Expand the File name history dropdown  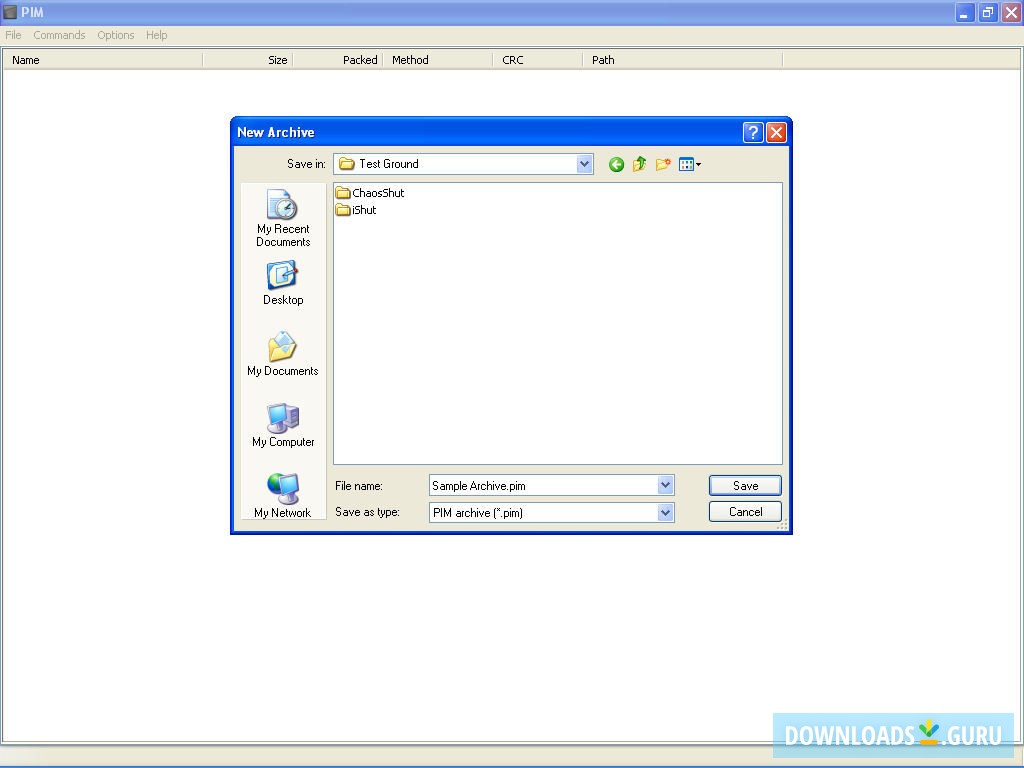coord(665,485)
